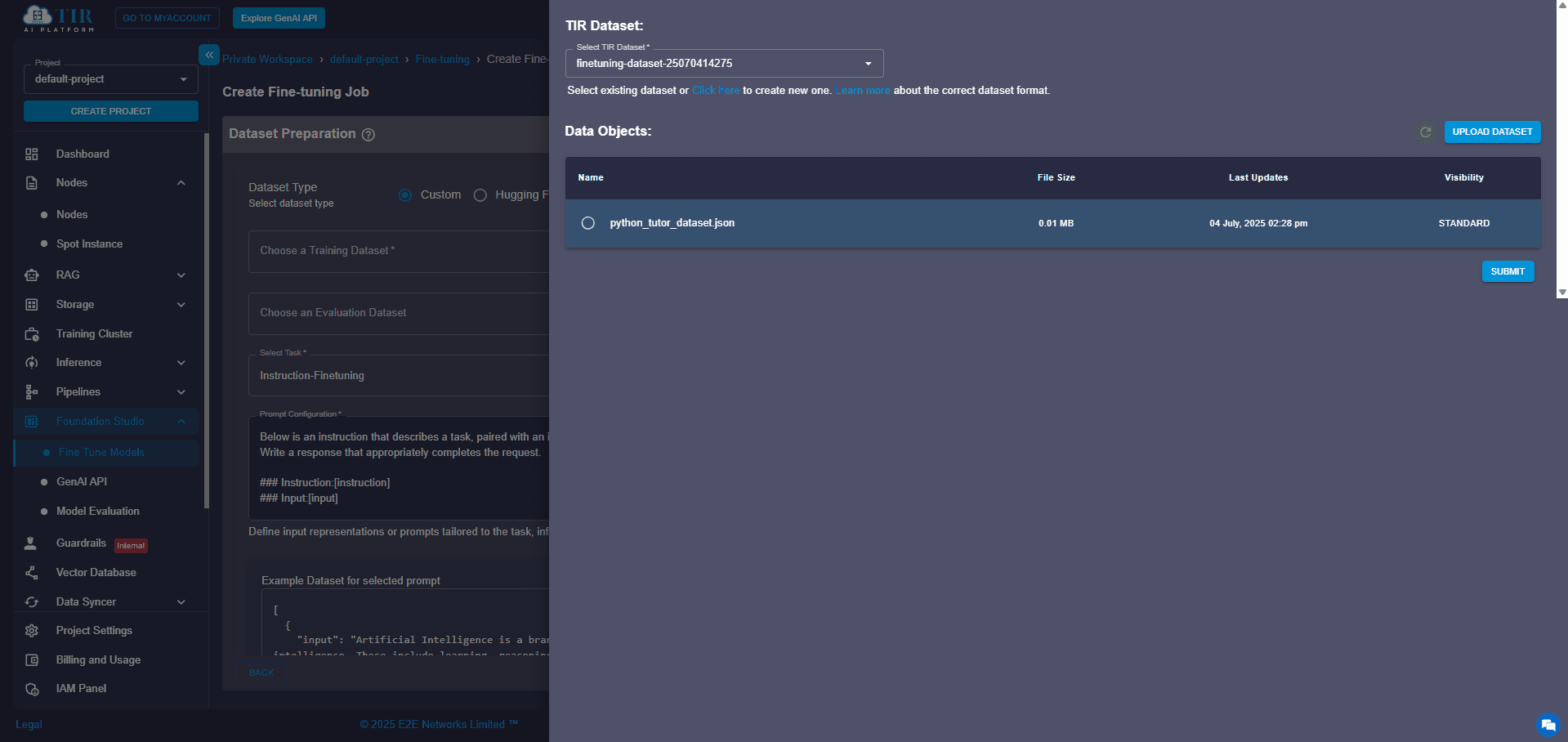Click GO TO MYACCOUNT button
Image resolution: width=1568 pixels, height=742 pixels.
167,18
